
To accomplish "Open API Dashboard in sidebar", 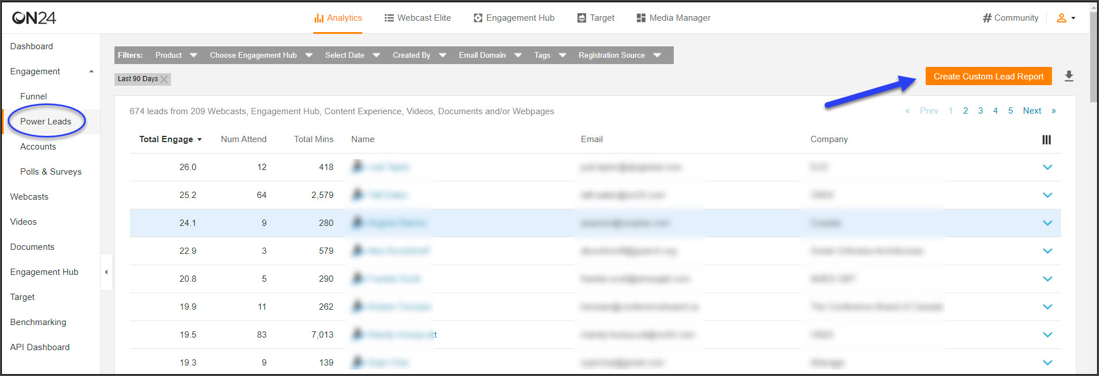I will pos(40,347).
